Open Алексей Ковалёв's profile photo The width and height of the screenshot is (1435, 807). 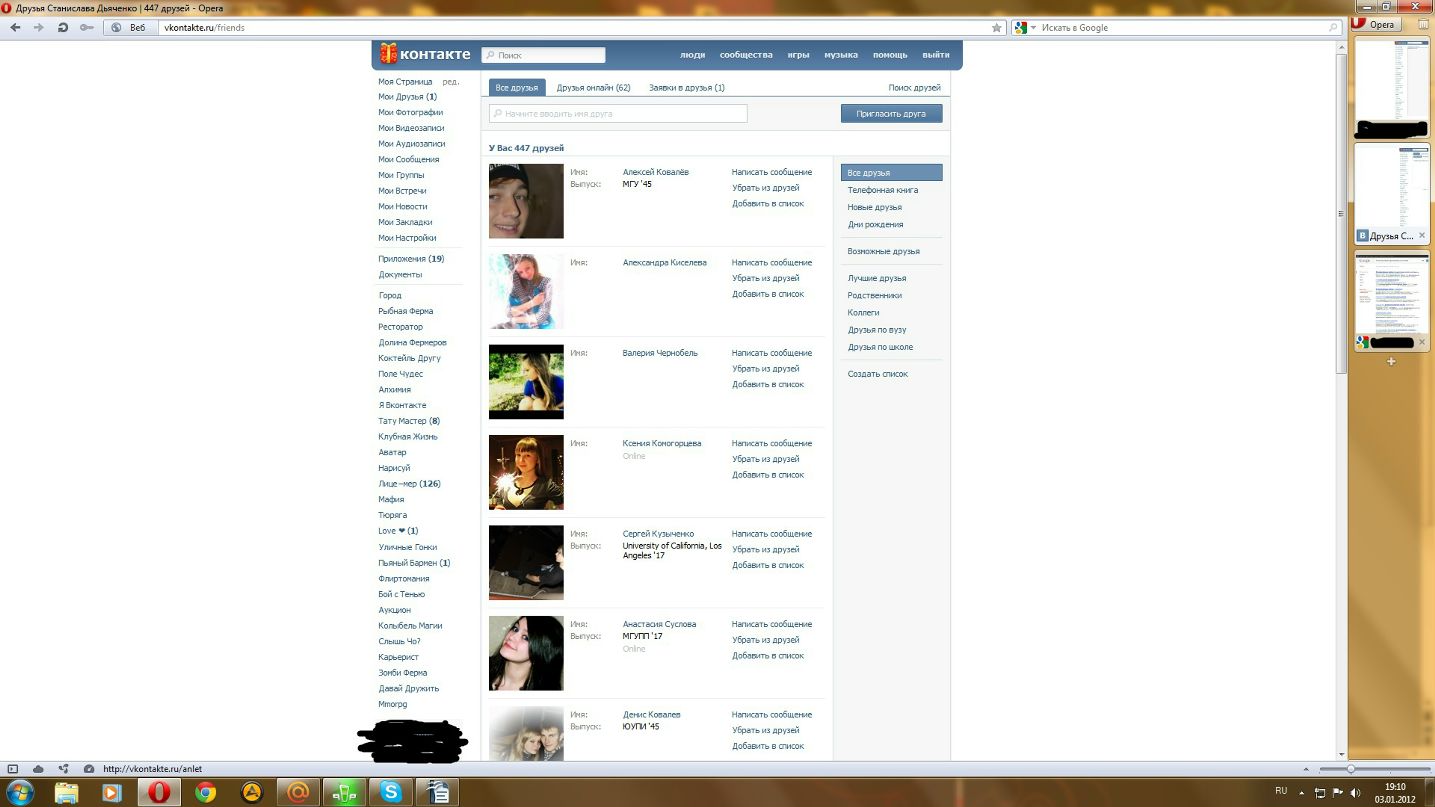click(x=526, y=201)
